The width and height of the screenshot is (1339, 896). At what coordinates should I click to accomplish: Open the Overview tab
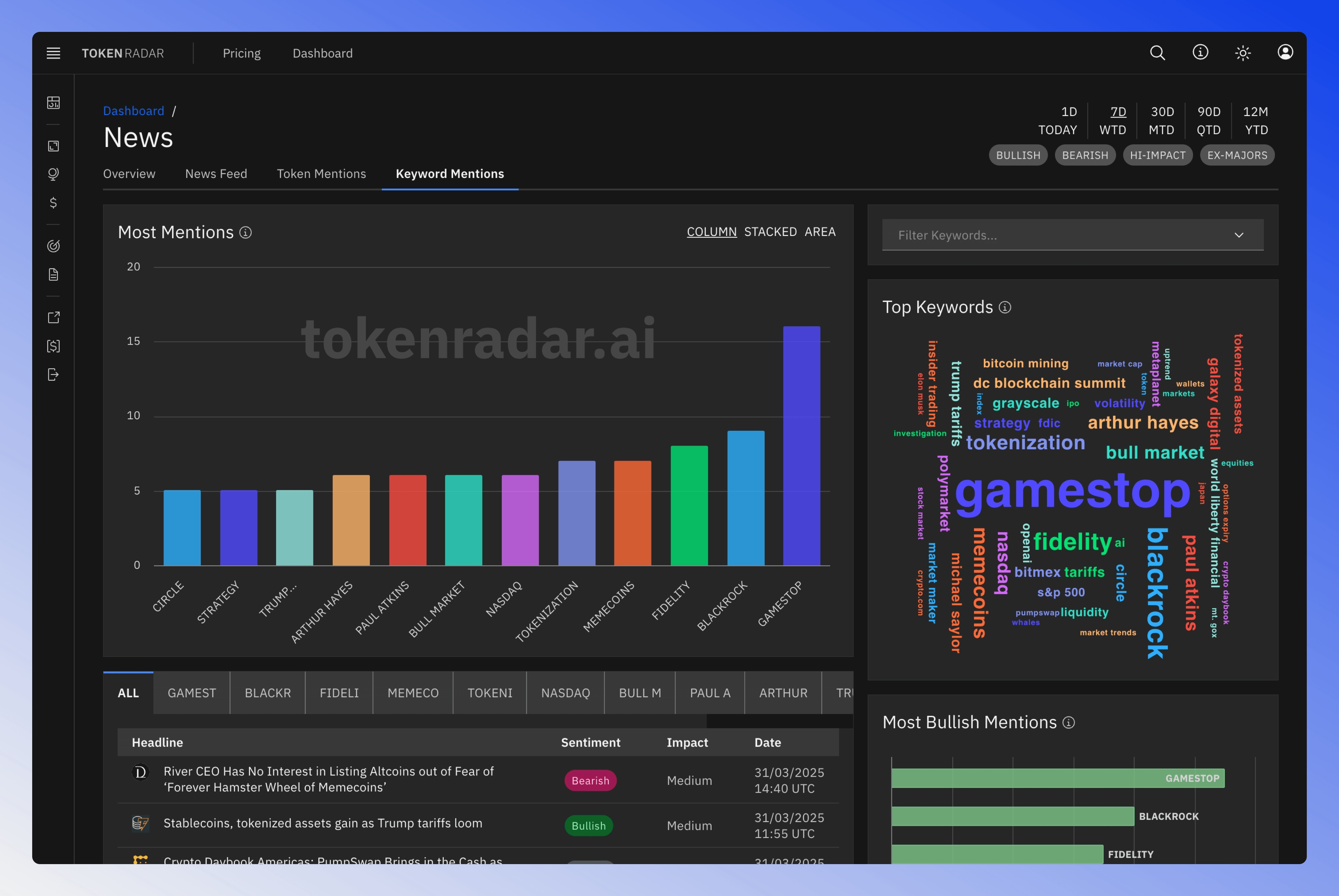(x=129, y=174)
